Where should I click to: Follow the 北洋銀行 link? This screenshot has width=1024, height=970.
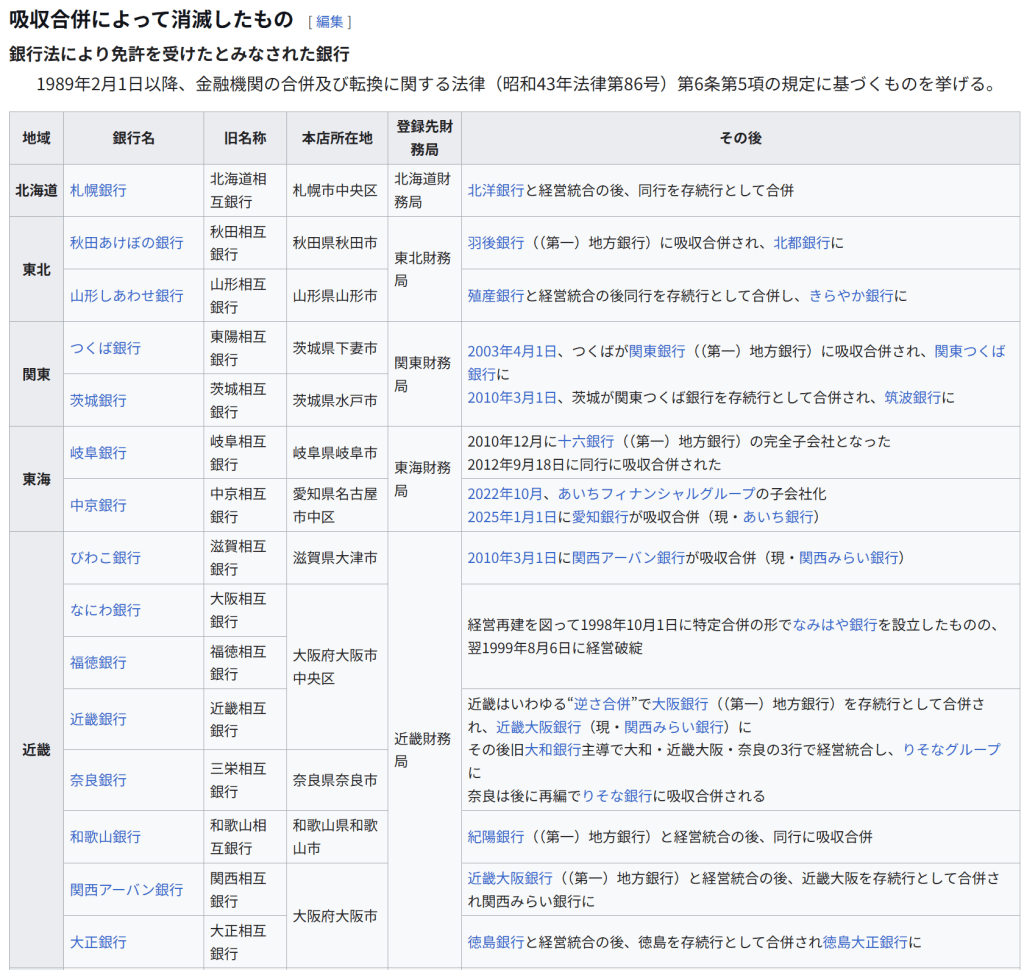pos(495,190)
